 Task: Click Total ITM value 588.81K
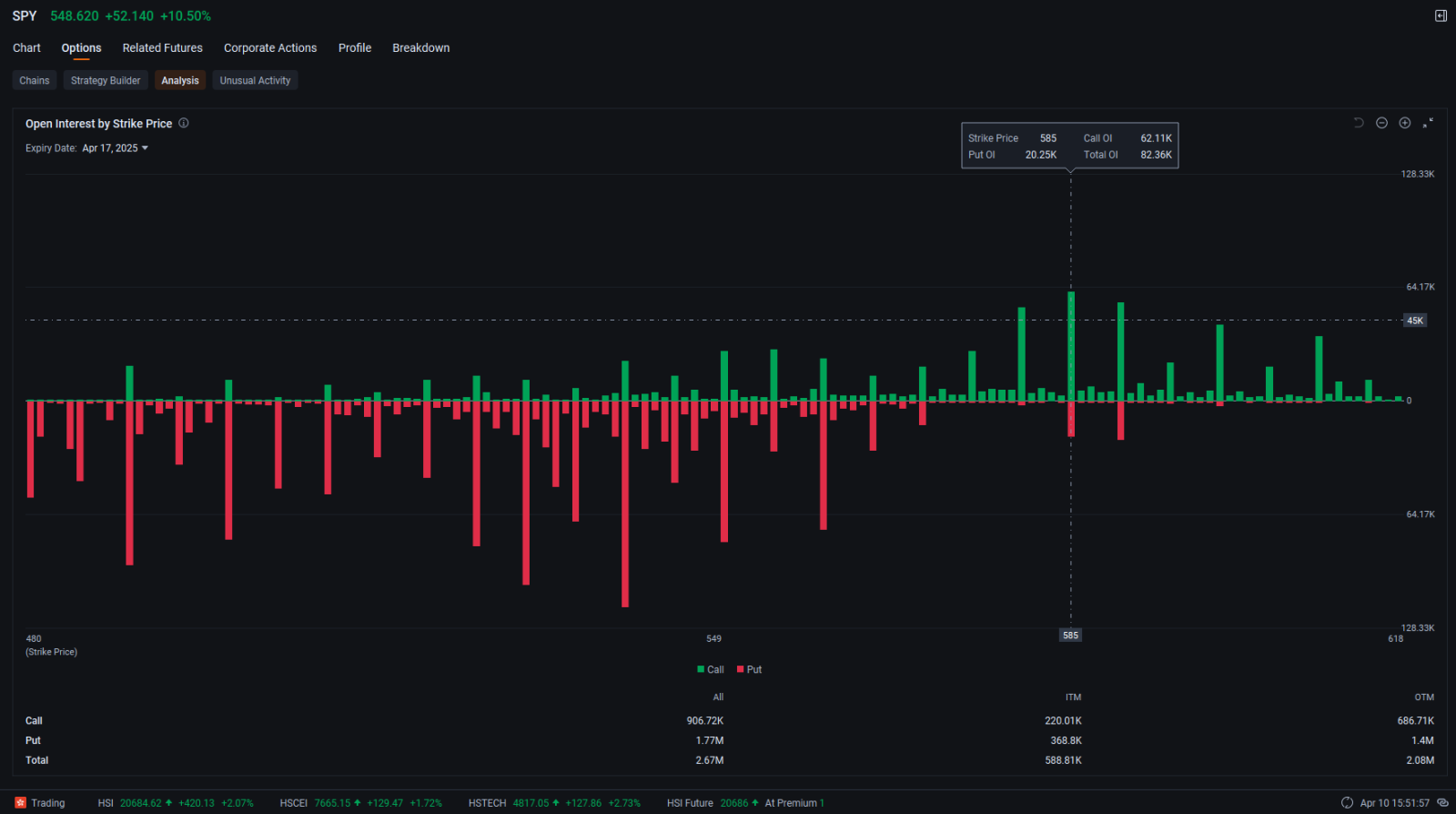click(1063, 760)
